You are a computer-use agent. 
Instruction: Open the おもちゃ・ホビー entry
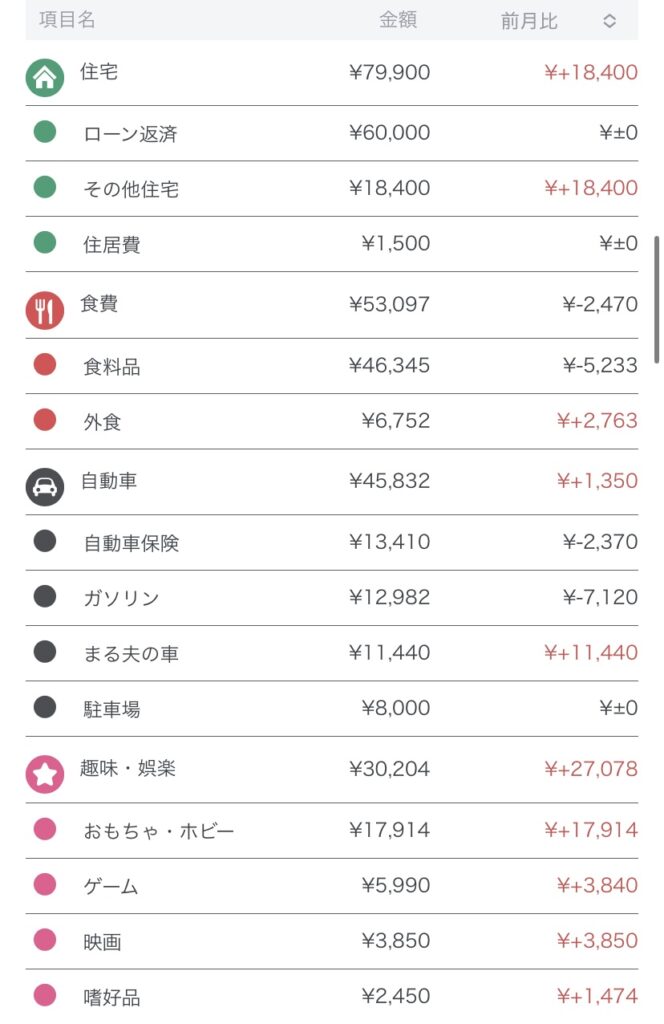click(159, 831)
